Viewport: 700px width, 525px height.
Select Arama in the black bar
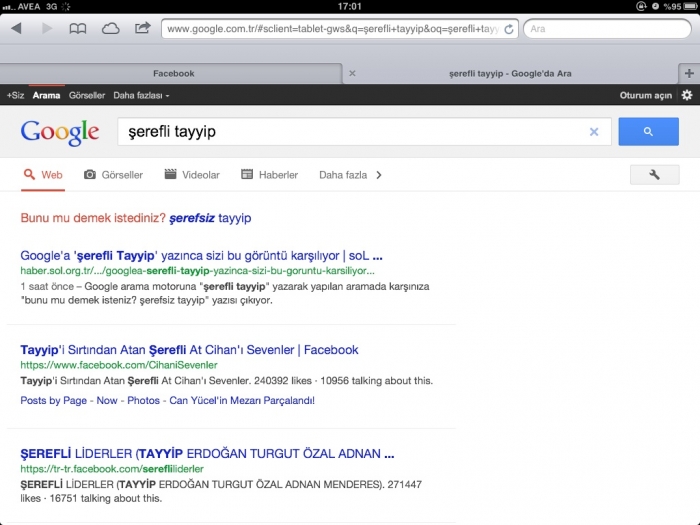click(46, 96)
